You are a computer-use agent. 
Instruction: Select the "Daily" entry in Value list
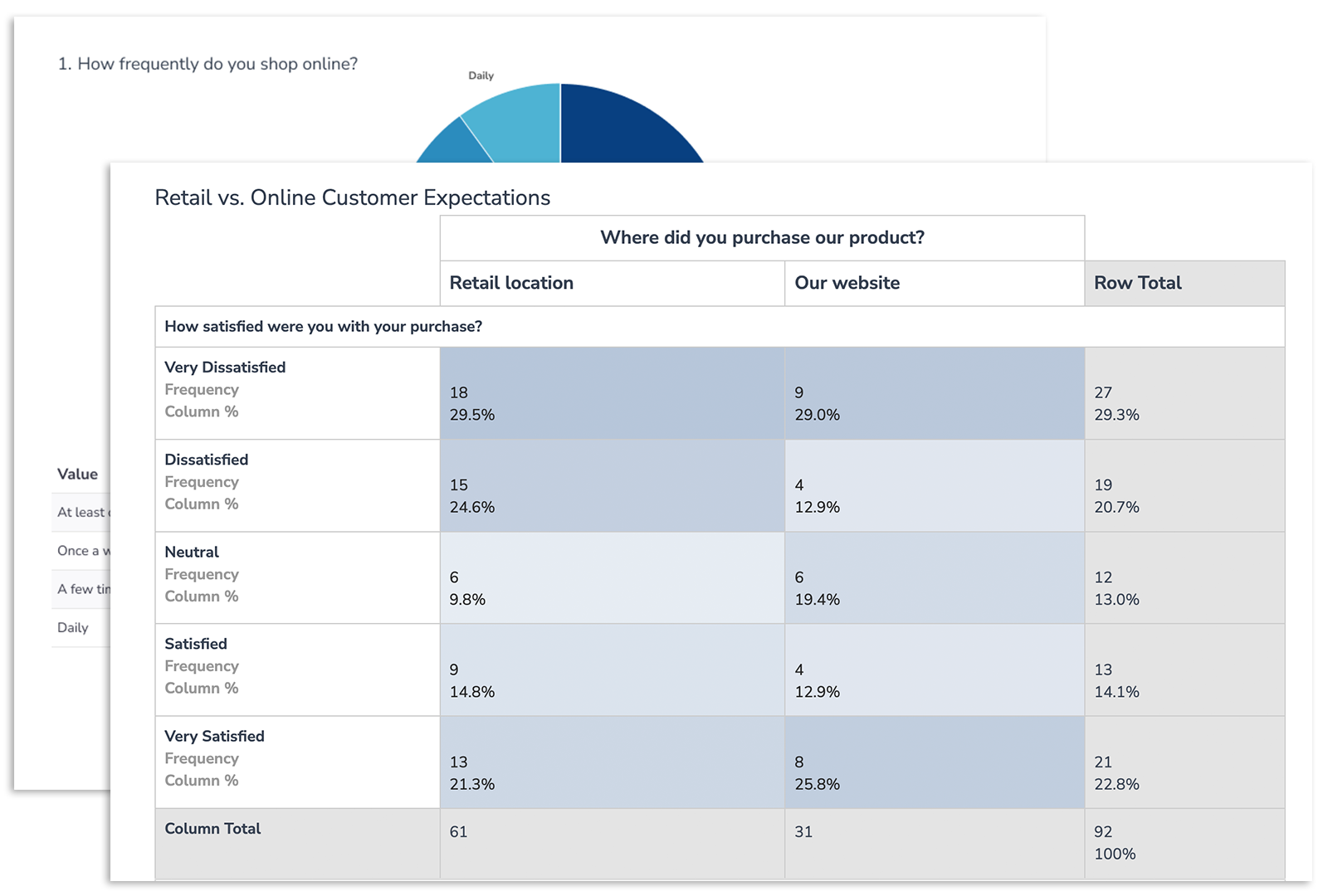tap(73, 627)
